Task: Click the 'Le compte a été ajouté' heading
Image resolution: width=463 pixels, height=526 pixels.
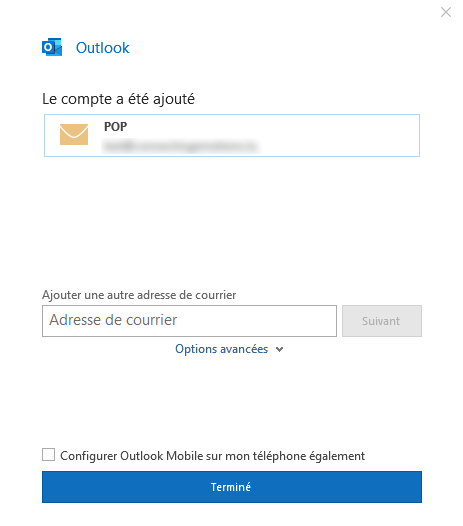Action: pos(118,99)
